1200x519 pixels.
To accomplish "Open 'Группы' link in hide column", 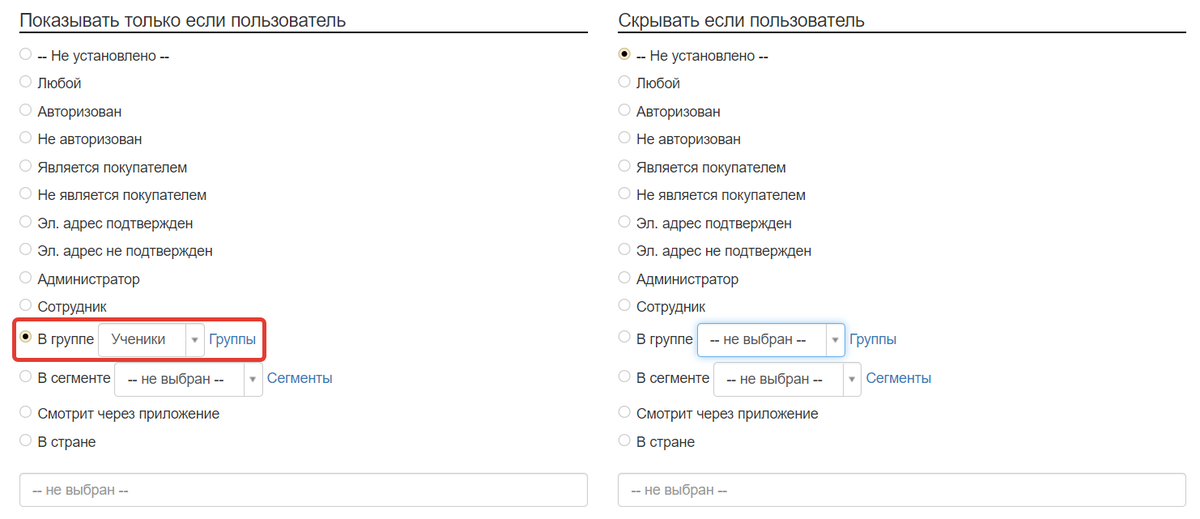I will 873,340.
